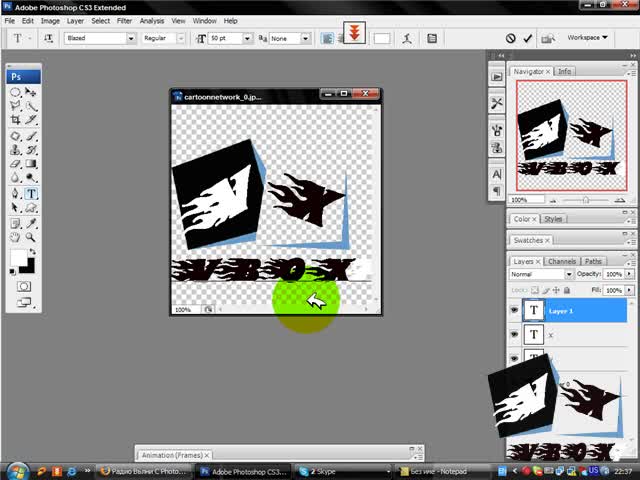Open the Create Warped Text option

click(407, 39)
